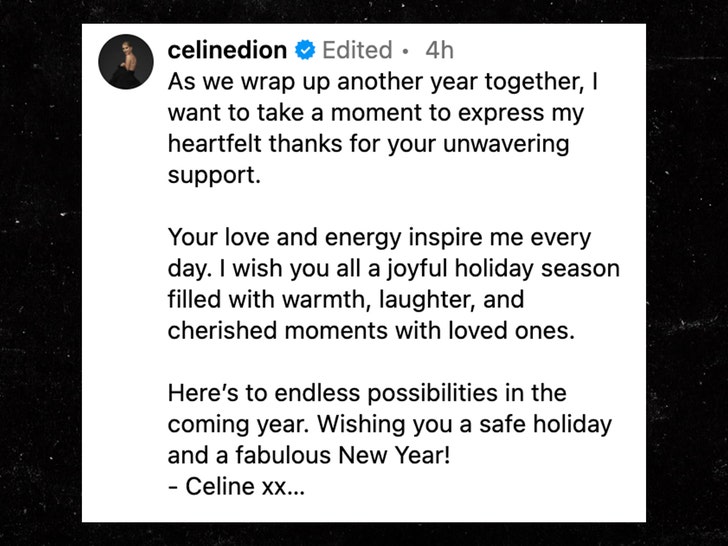728x546 pixels.
Task: Click the line "filled with warmth, laughter, and"
Action: [x=346, y=300]
